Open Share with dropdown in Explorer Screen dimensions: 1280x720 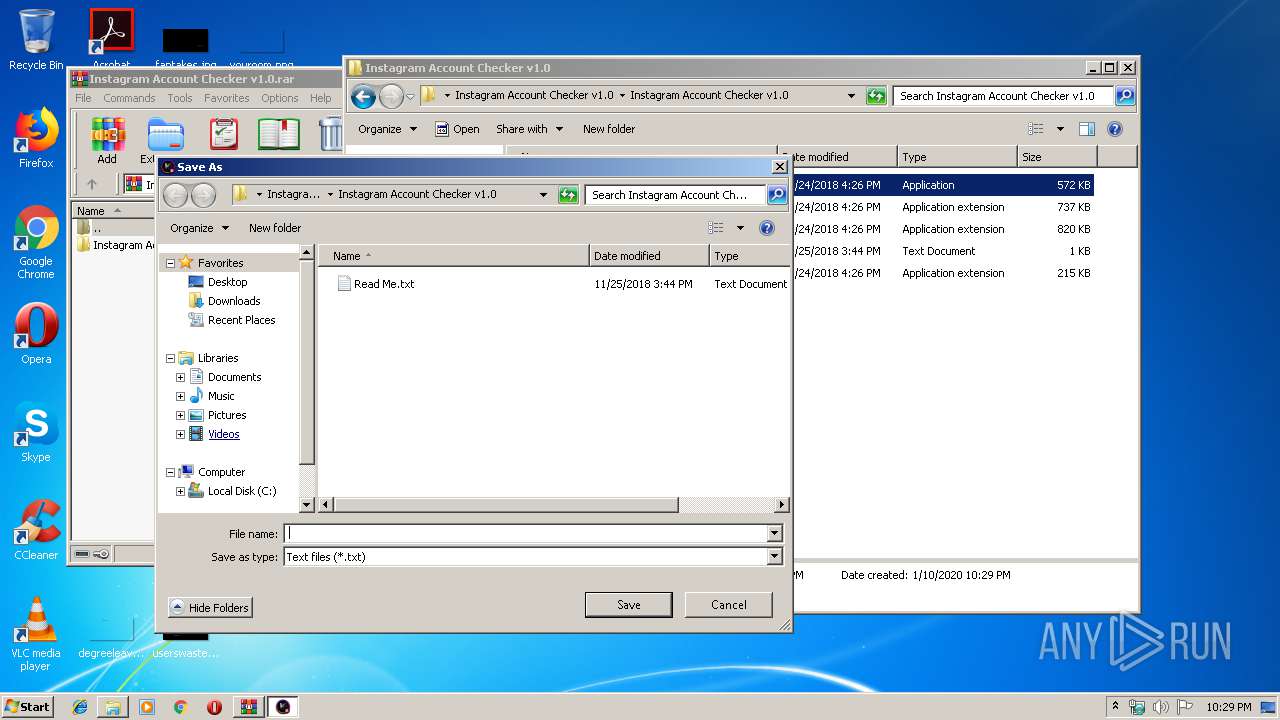[529, 129]
